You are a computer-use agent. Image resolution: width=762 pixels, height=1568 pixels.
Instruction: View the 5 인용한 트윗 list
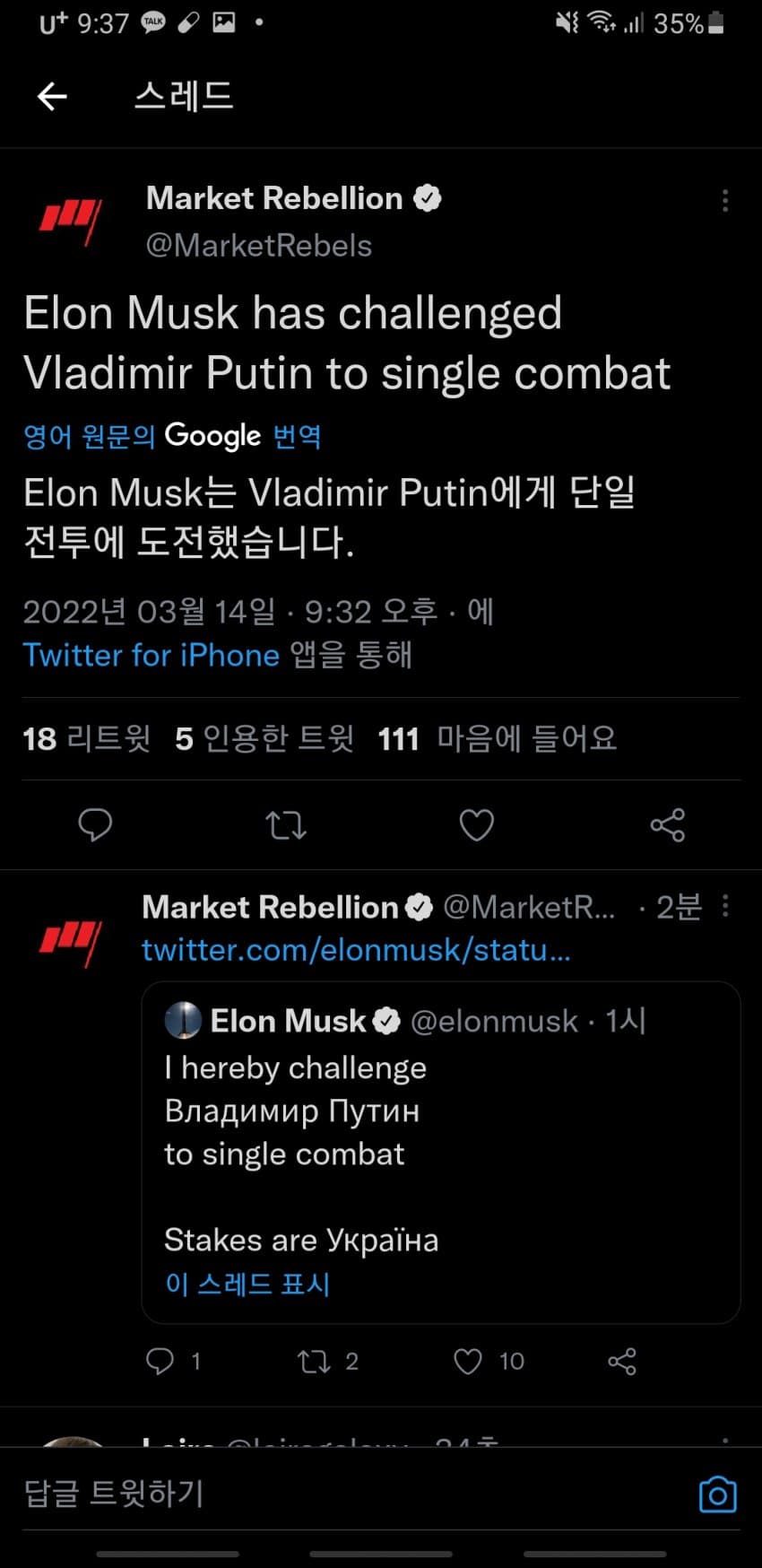[264, 739]
